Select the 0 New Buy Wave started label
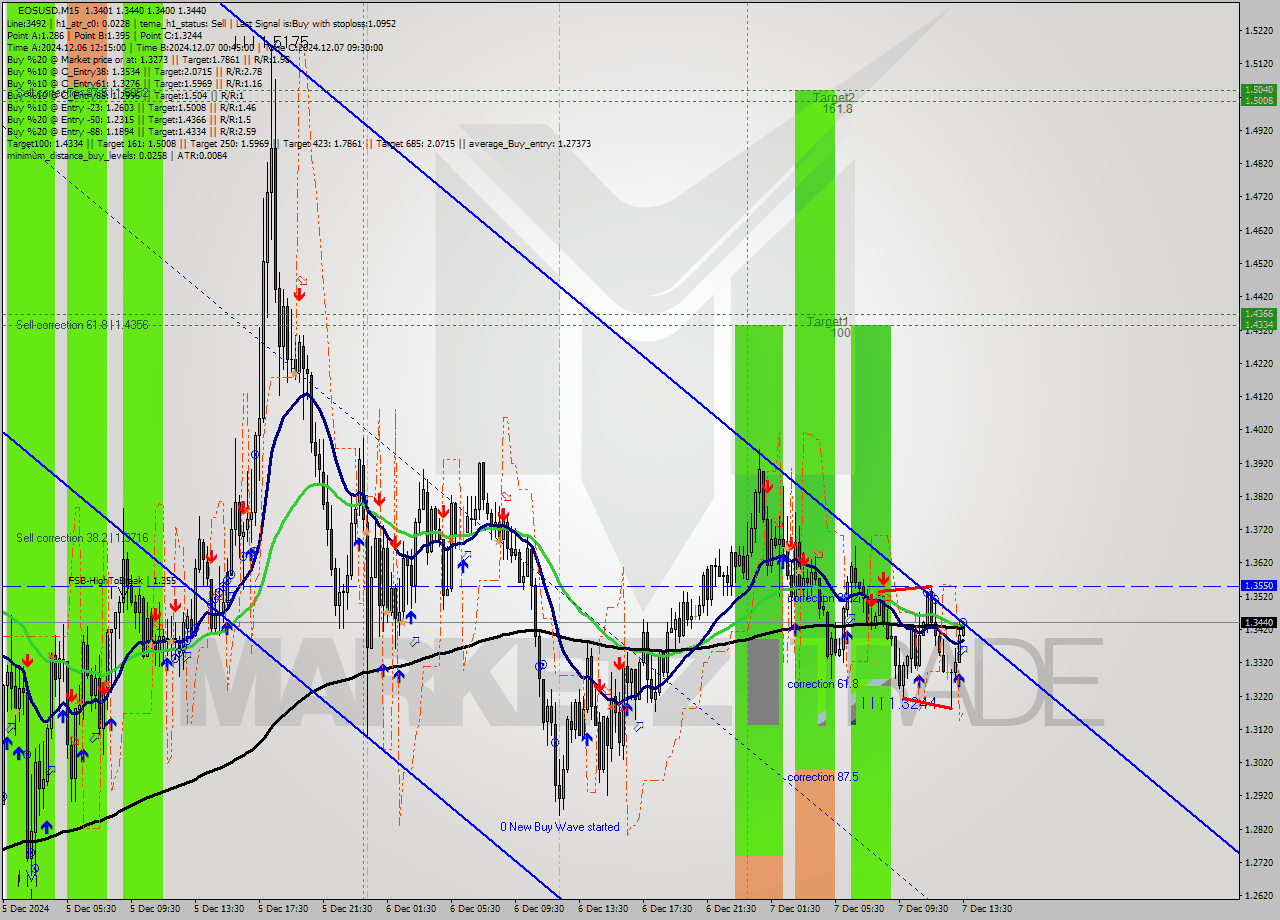The width and height of the screenshot is (1280, 920). [560, 827]
